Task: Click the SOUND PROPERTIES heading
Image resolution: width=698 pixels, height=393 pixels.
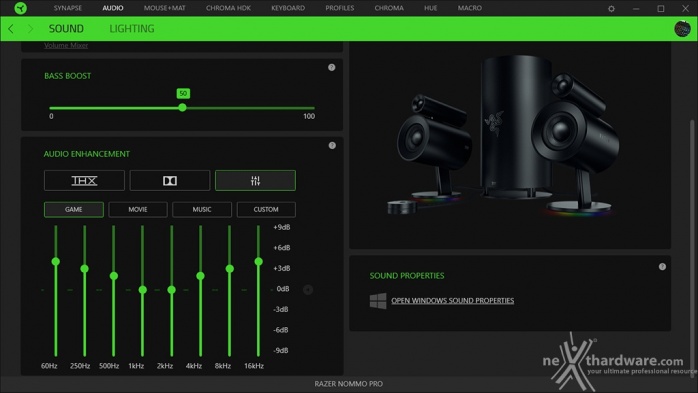Action: (407, 276)
